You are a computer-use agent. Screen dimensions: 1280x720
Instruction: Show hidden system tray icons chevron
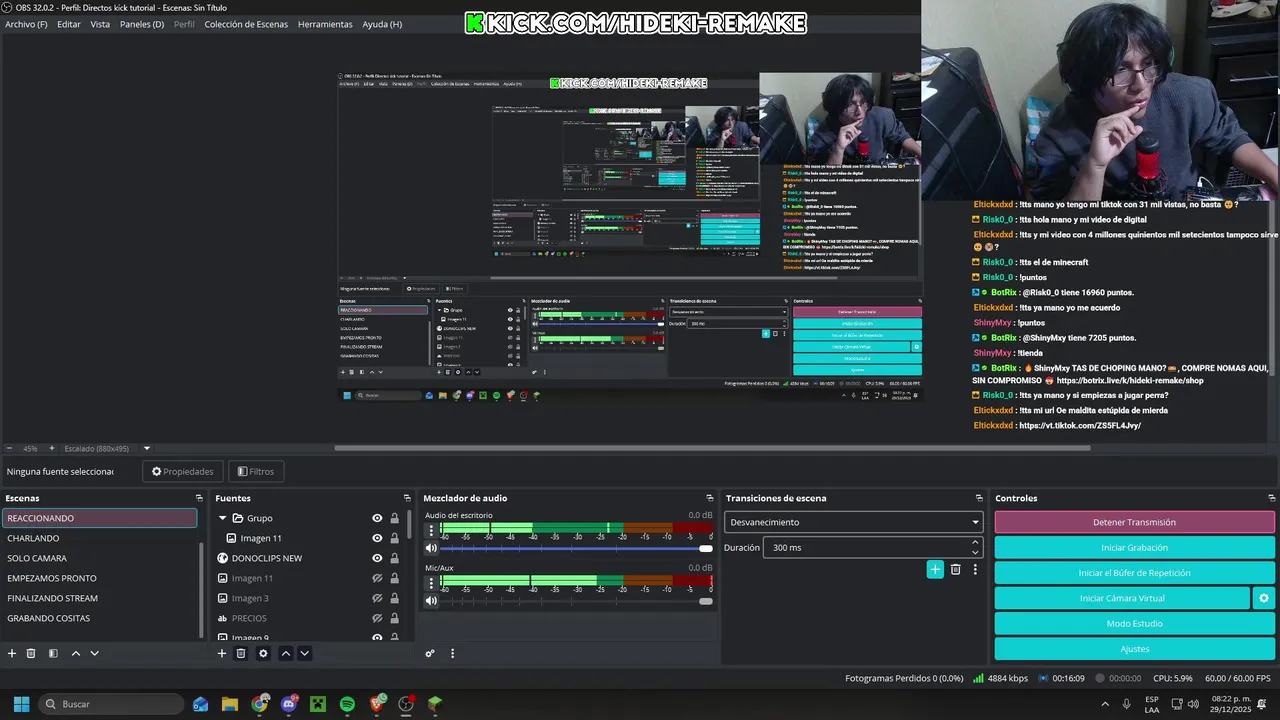click(1105, 704)
